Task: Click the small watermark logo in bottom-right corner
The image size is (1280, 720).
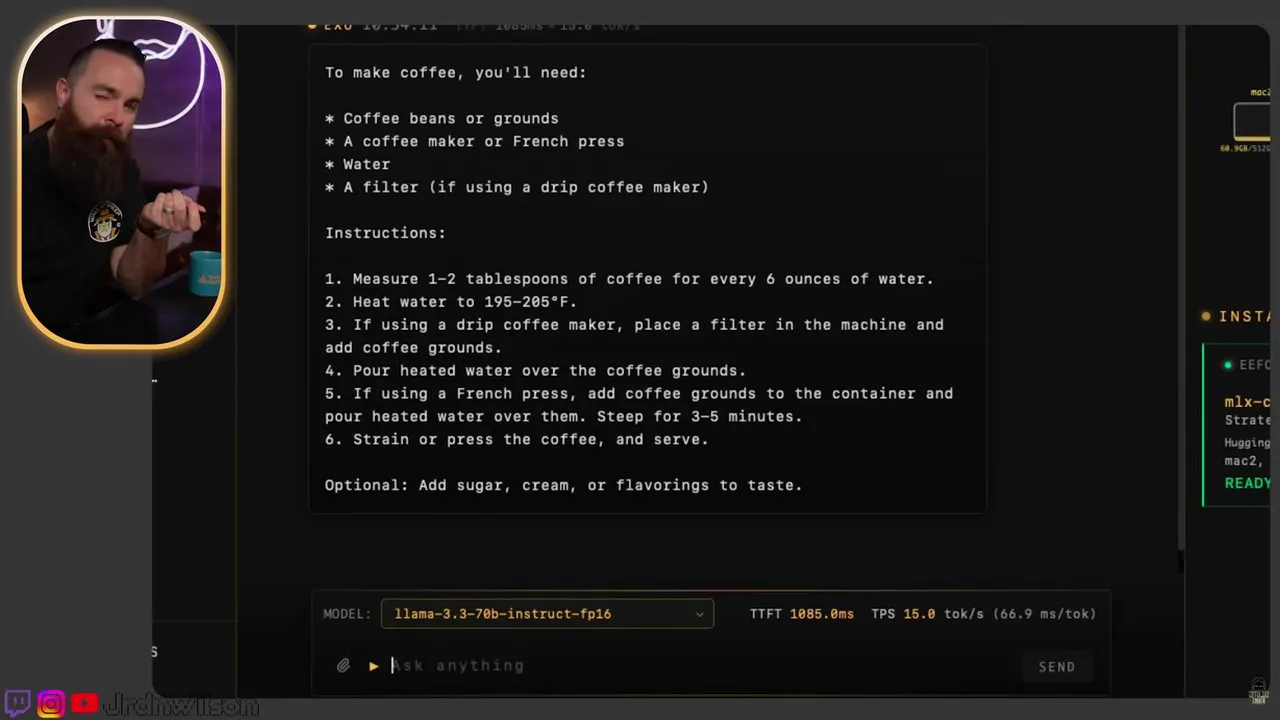Action: [1259, 692]
